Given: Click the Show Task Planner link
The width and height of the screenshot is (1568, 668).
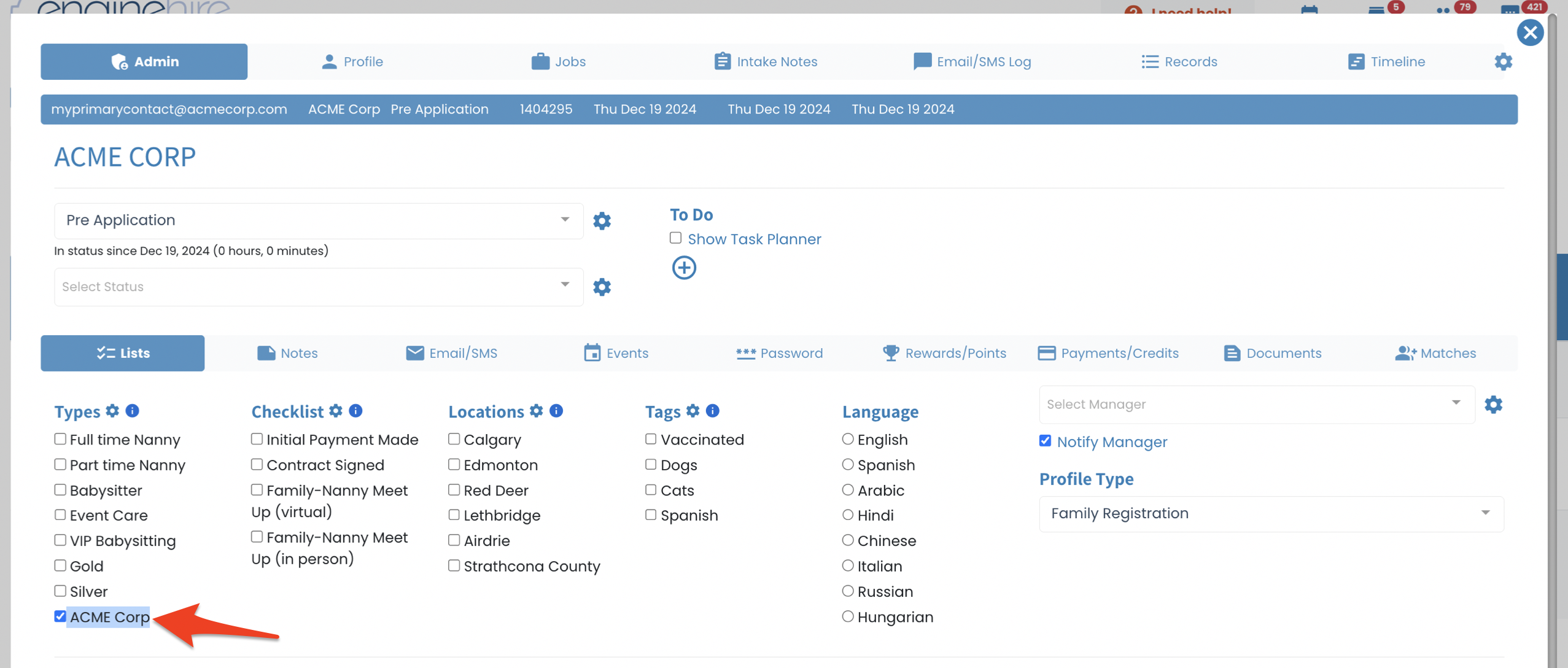Looking at the screenshot, I should (754, 239).
